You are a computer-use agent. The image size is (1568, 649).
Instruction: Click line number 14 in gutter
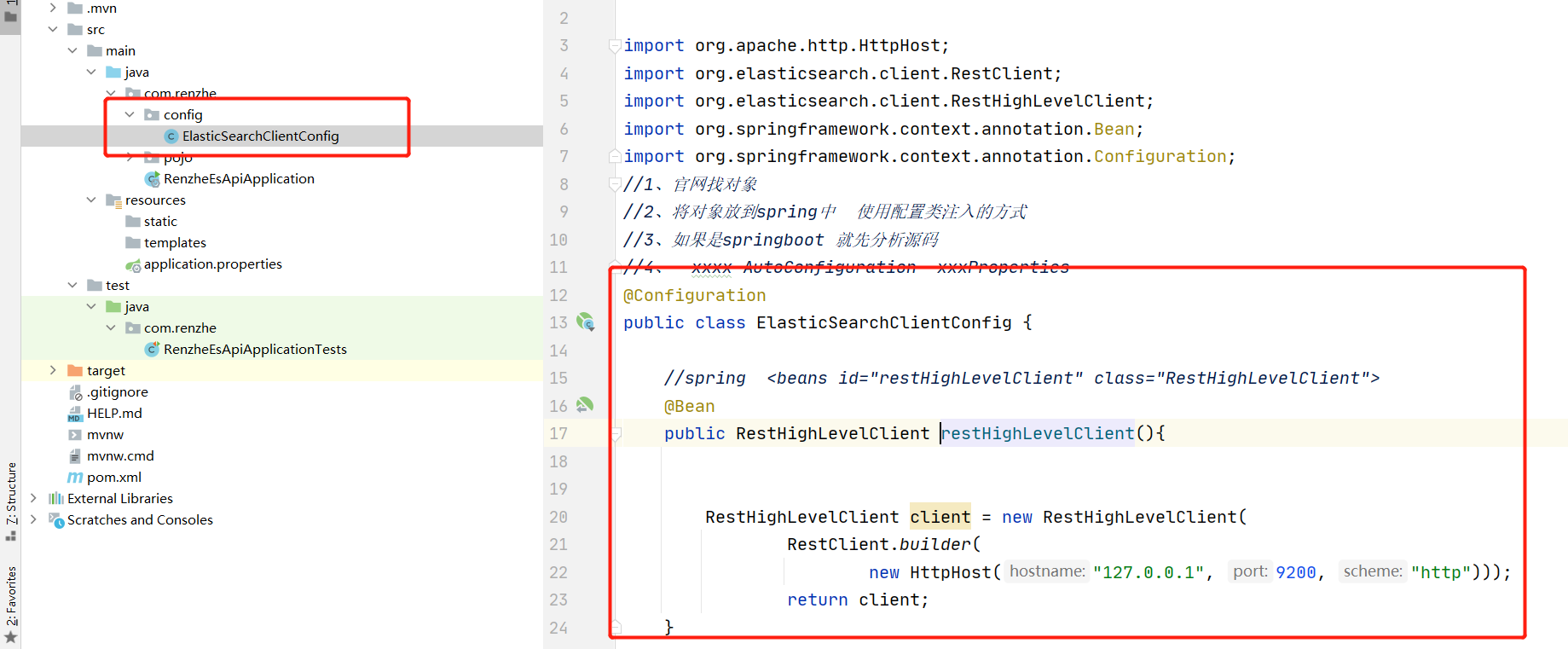tap(558, 351)
